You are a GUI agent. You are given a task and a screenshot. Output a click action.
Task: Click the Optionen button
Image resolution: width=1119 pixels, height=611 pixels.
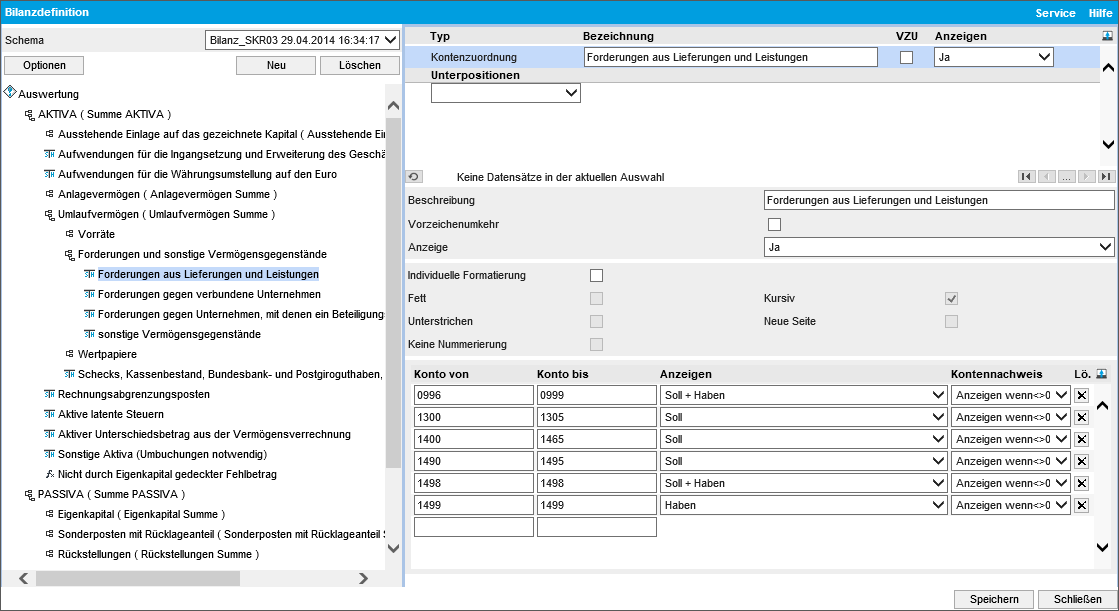(44, 65)
